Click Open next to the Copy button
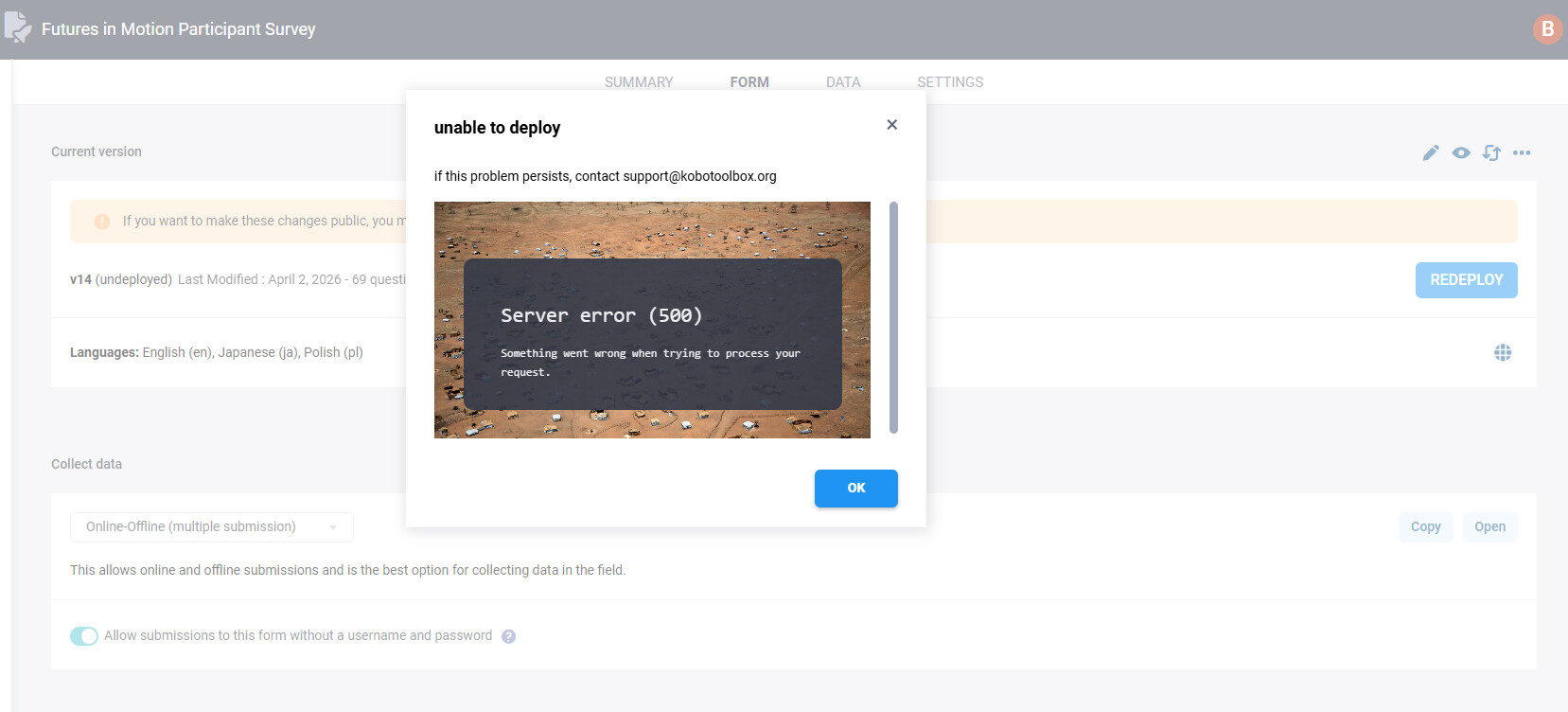The width and height of the screenshot is (1568, 712). coord(1489,527)
